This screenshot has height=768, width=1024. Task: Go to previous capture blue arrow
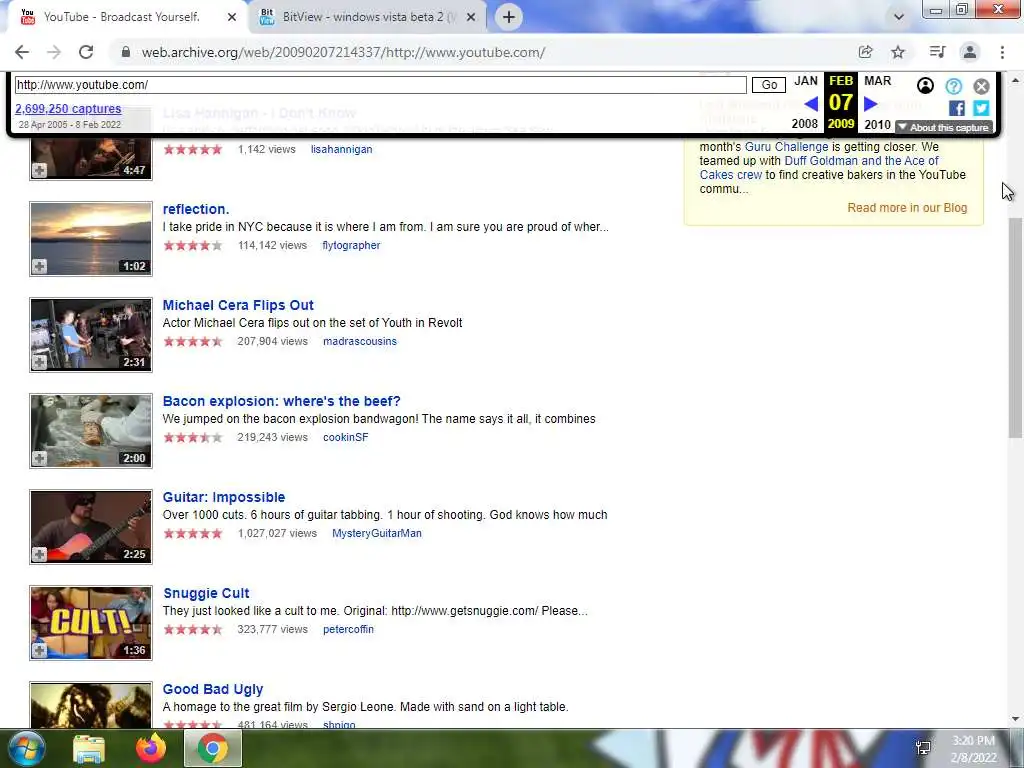coord(811,103)
